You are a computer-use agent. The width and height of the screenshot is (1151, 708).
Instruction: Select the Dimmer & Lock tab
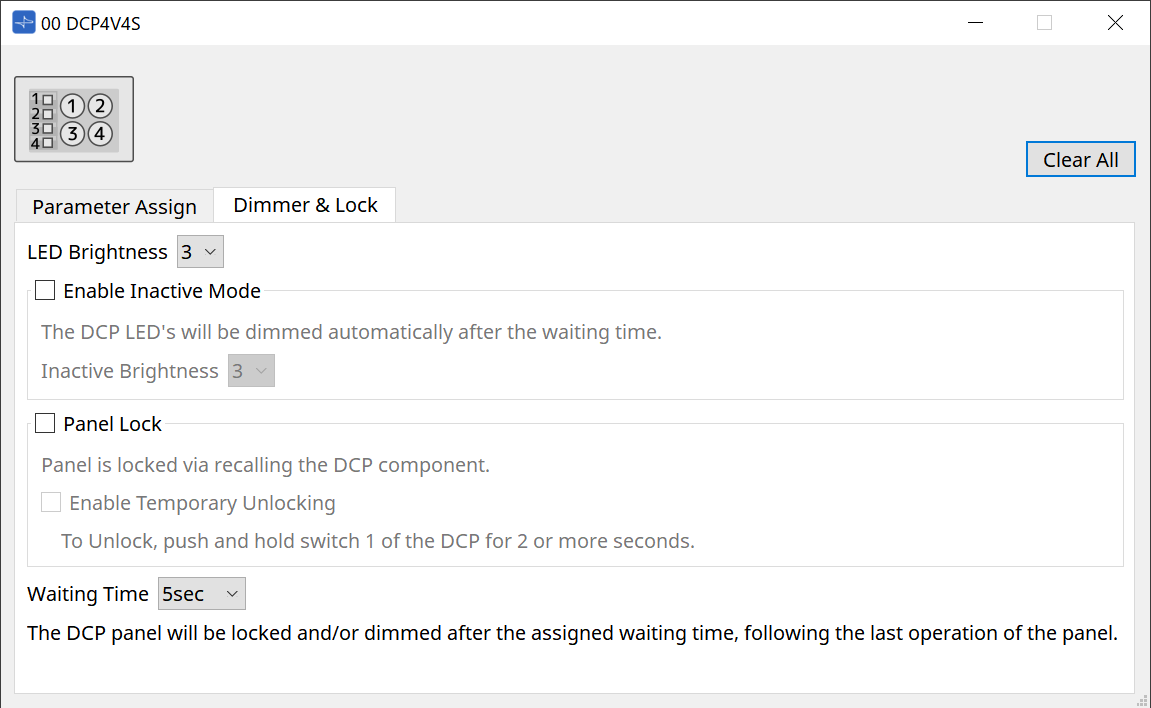[304, 204]
